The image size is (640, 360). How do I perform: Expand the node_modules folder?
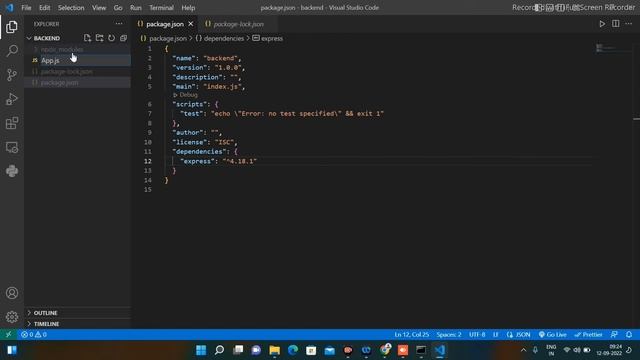point(62,49)
